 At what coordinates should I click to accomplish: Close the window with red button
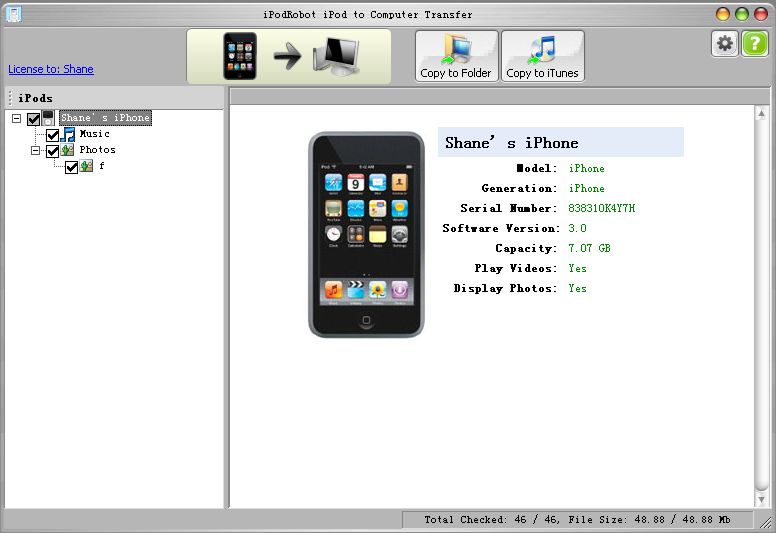(761, 14)
